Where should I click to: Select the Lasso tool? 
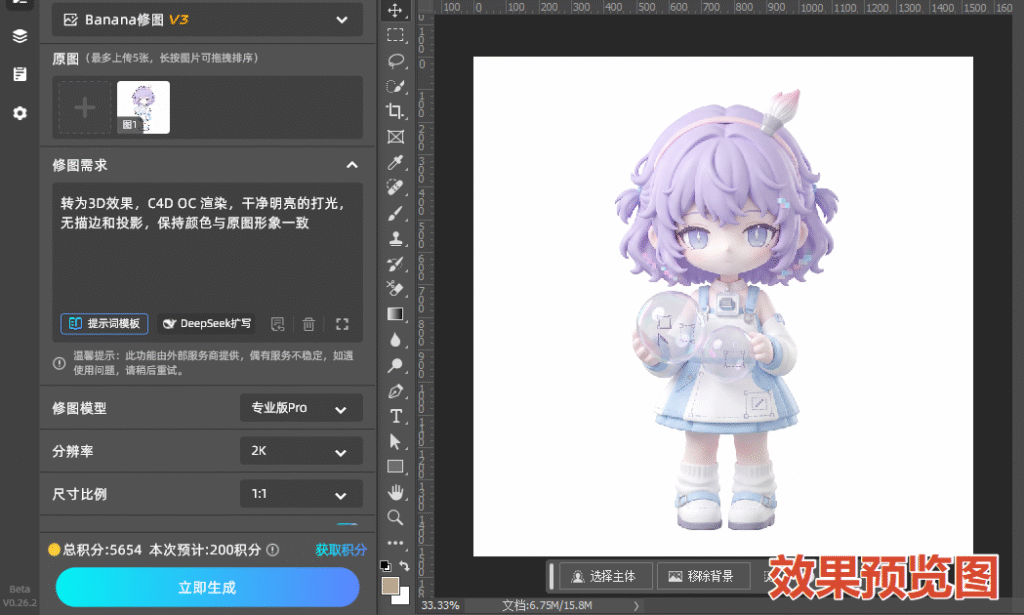(395, 61)
